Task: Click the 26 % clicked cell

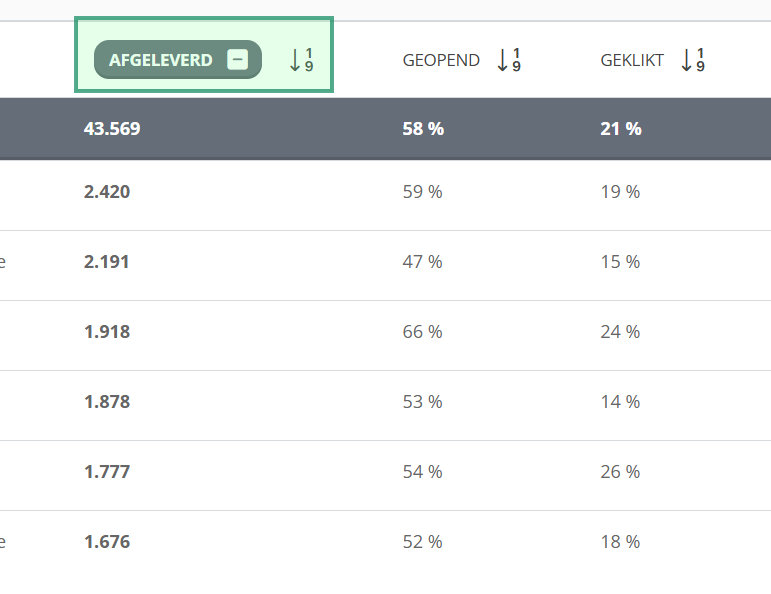Action: 620,472
